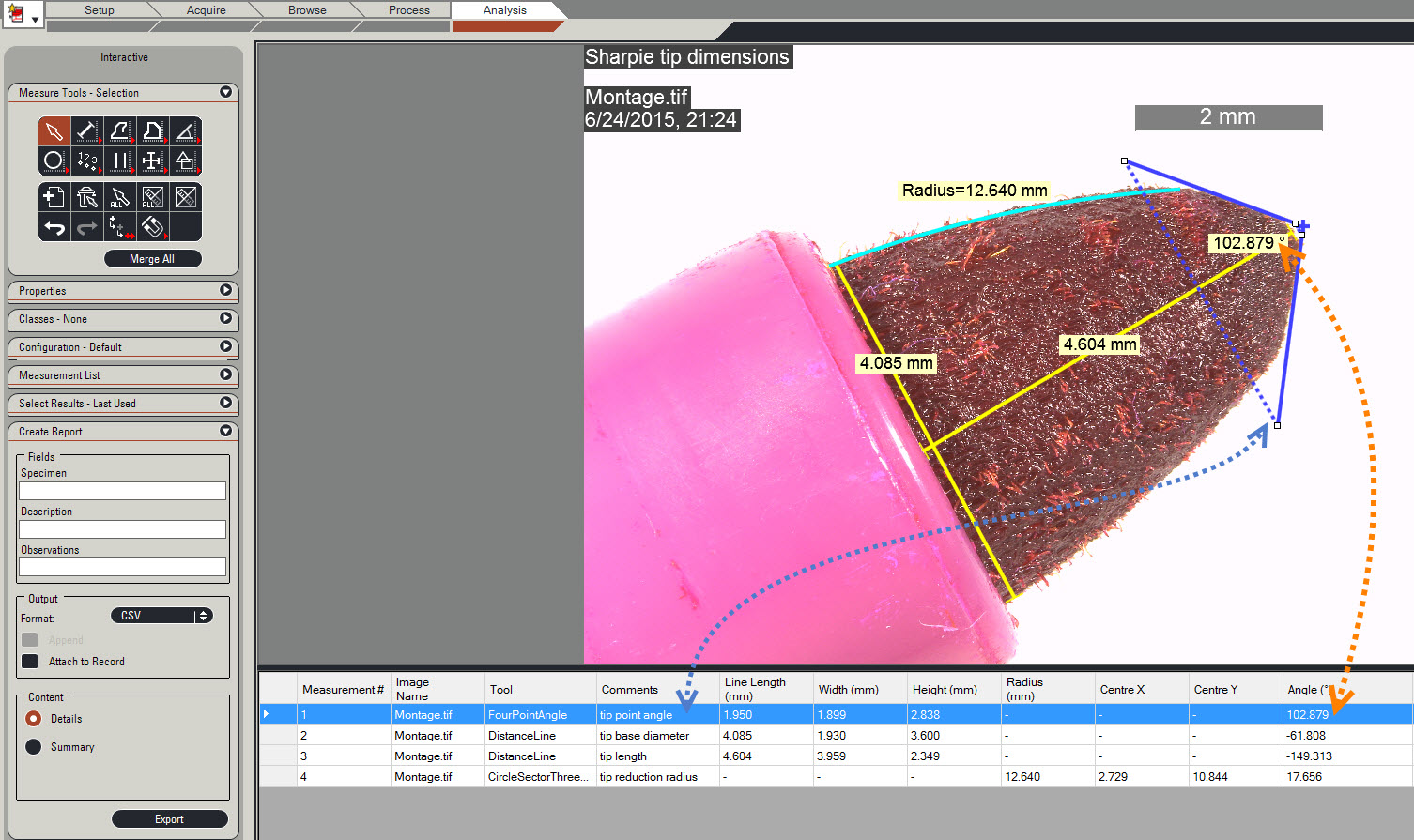The image size is (1414, 840).
Task: Click the '4.604 mm' label on image
Action: click(x=1099, y=344)
